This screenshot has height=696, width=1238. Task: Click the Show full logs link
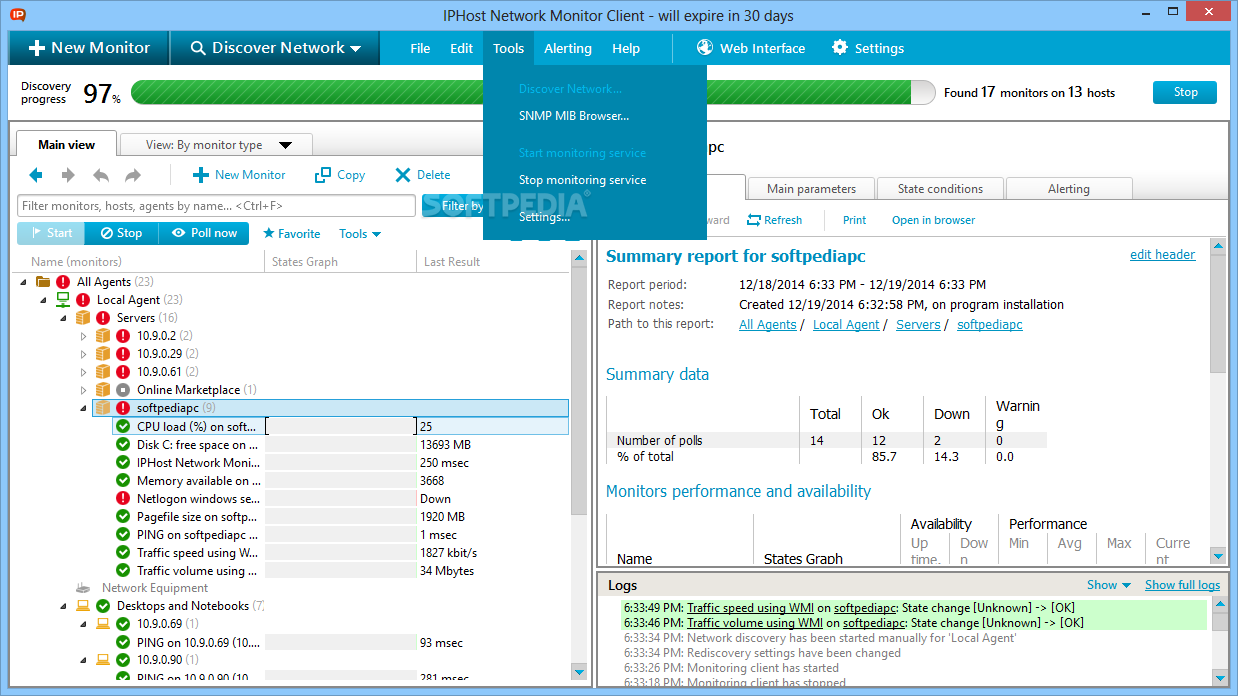1182,585
